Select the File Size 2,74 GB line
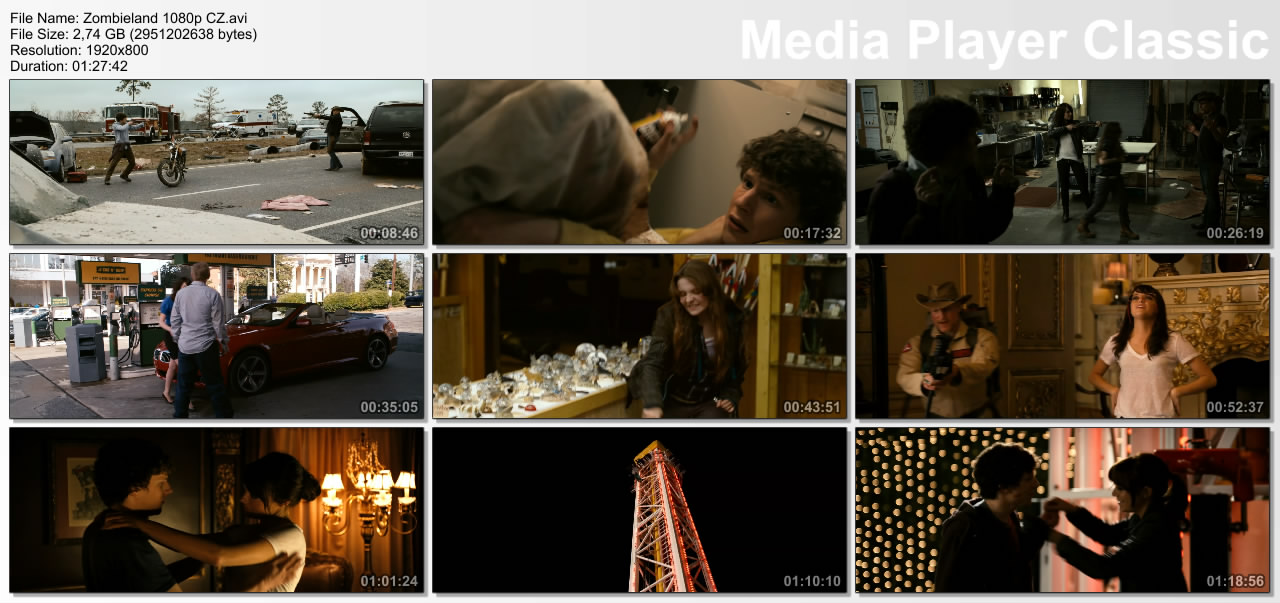 pos(133,34)
